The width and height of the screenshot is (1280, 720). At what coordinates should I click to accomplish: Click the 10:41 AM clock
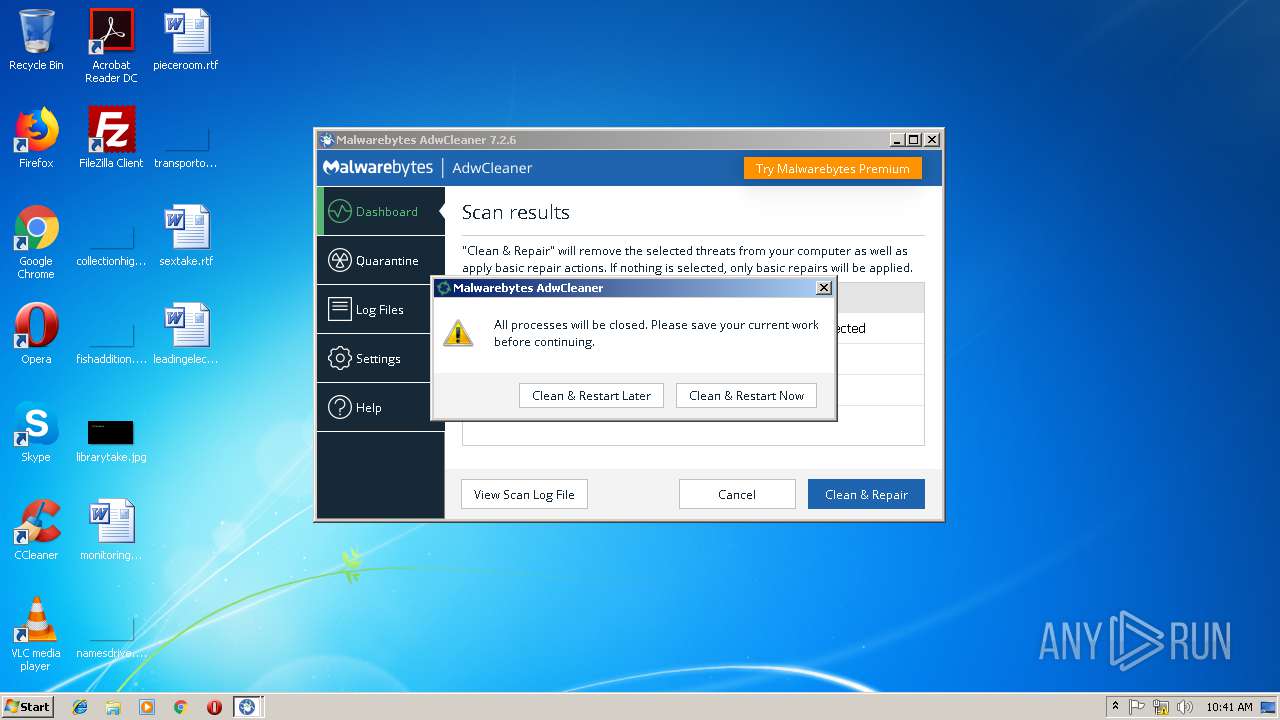[1229, 707]
